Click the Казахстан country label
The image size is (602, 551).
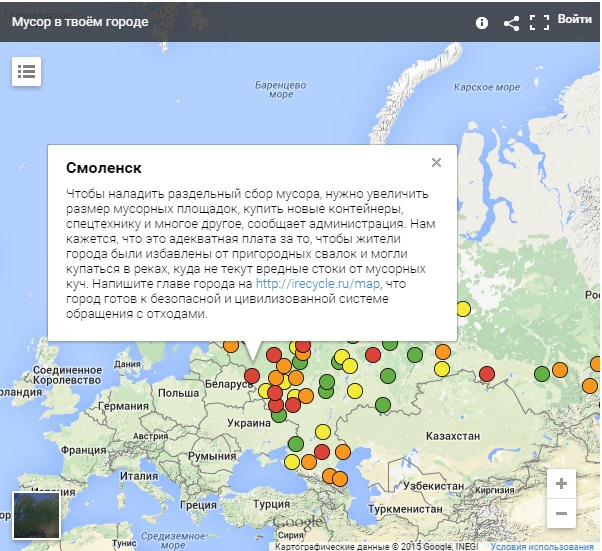click(x=453, y=436)
